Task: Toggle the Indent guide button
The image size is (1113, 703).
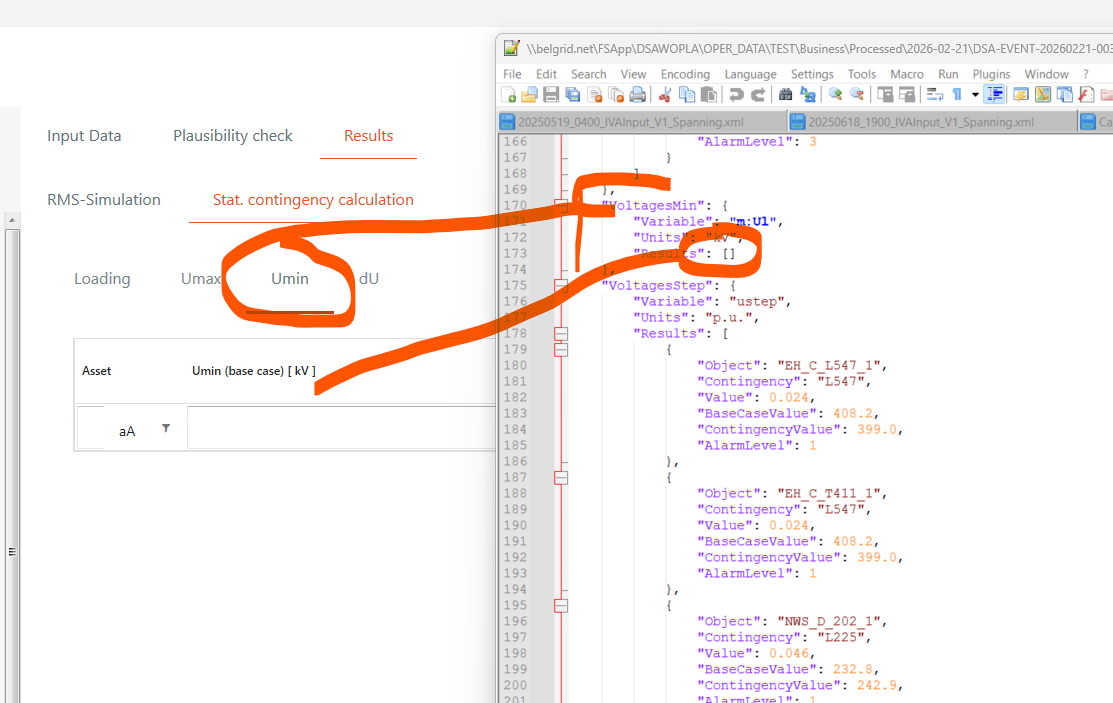Action: point(995,95)
